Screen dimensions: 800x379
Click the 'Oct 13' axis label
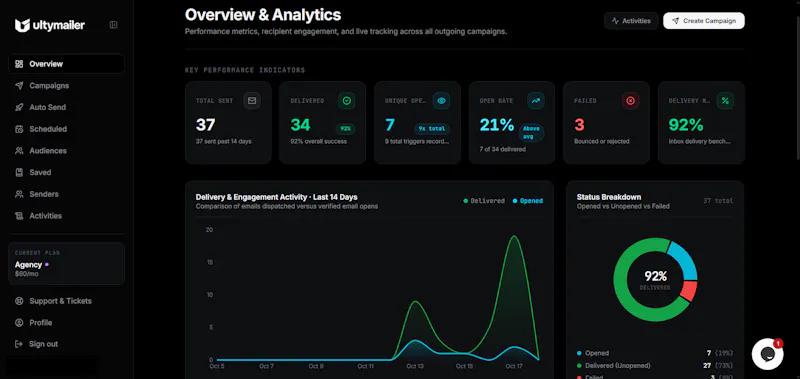pyautogui.click(x=415, y=366)
